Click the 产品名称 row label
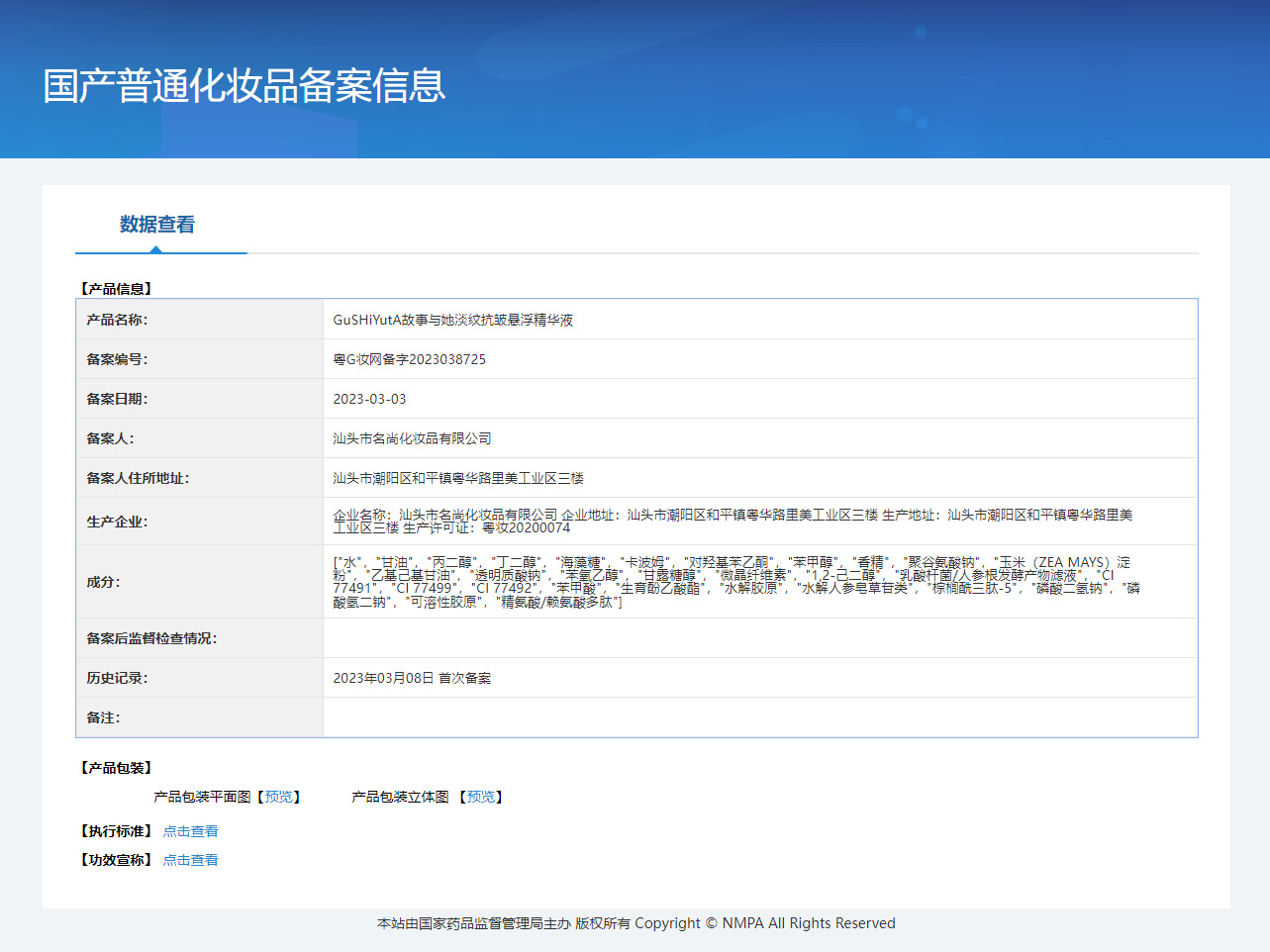This screenshot has width=1270, height=952. coord(117,320)
